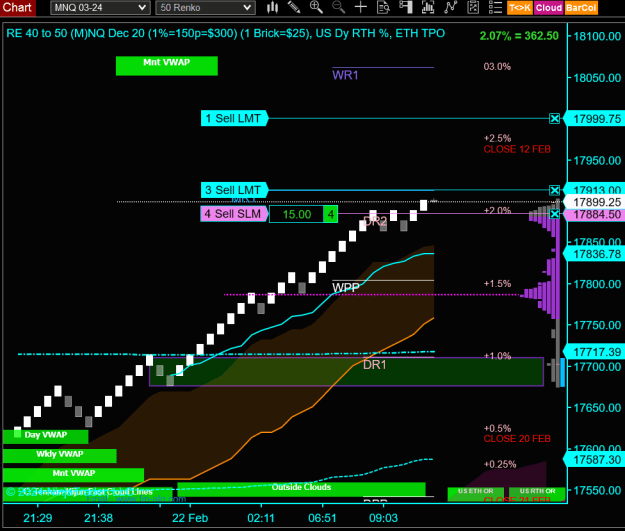
Task: Click the 17587.30 price marker
Action: click(595, 460)
